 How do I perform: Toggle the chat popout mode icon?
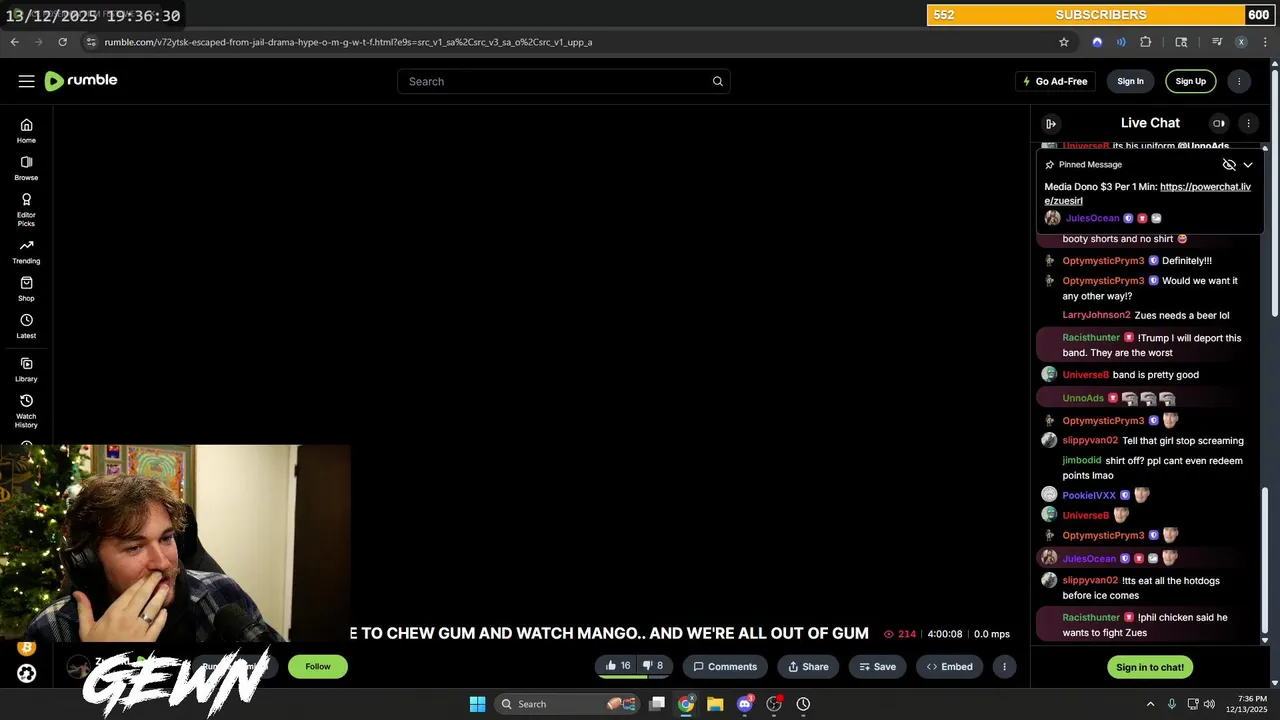(1218, 123)
